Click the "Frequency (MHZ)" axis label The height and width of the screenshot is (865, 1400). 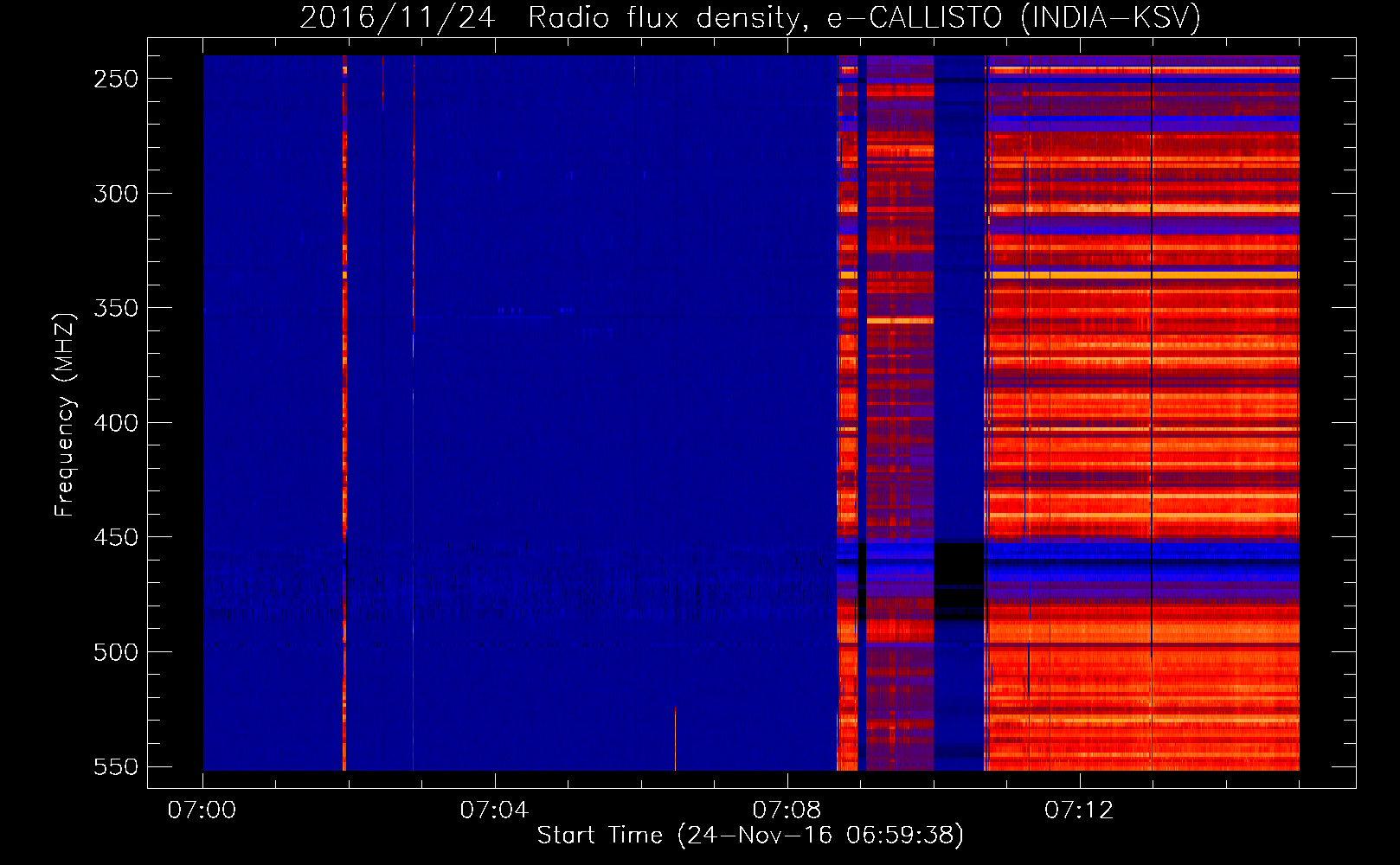click(x=65, y=414)
